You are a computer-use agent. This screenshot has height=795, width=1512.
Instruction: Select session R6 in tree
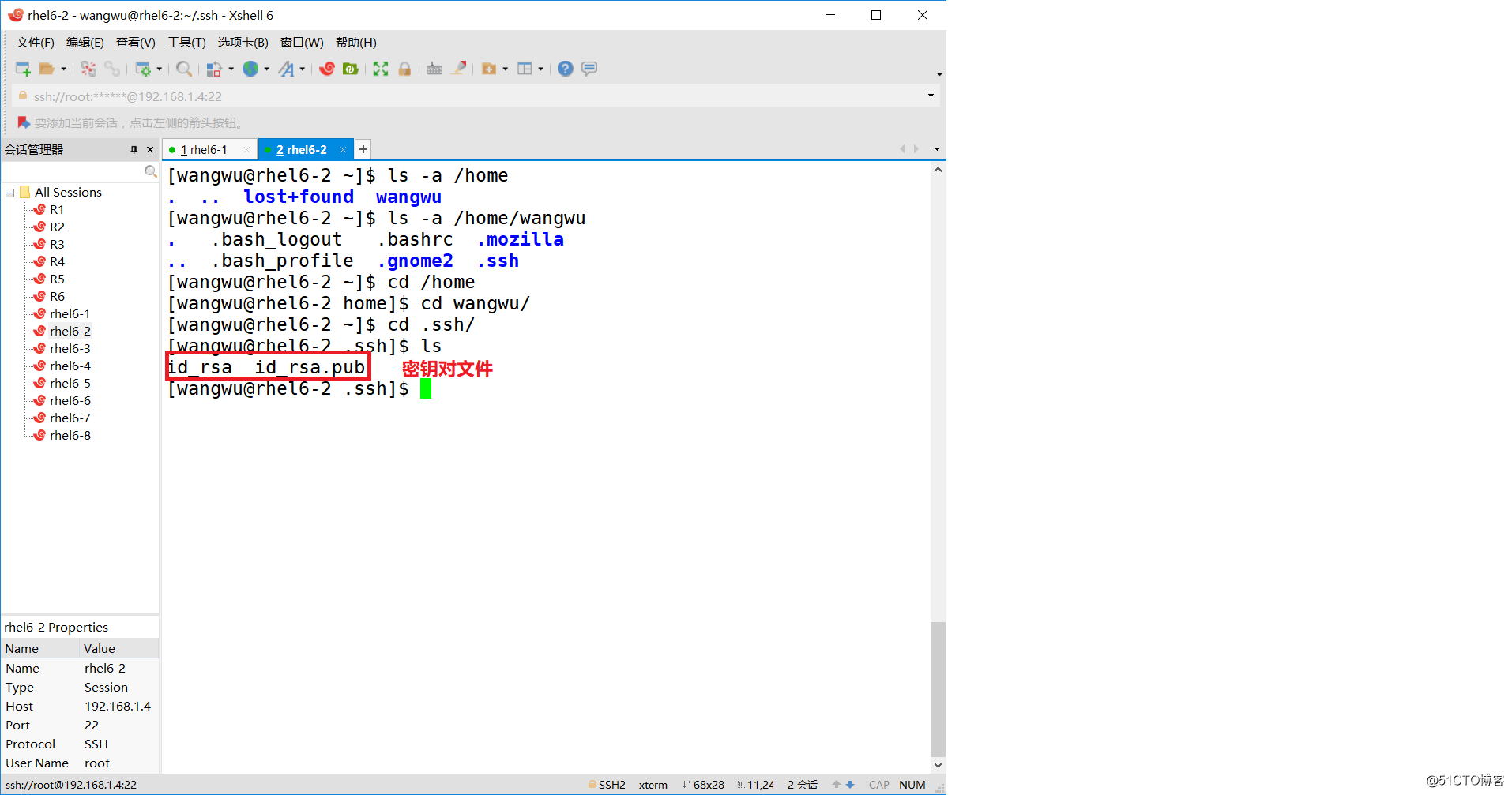point(57,297)
